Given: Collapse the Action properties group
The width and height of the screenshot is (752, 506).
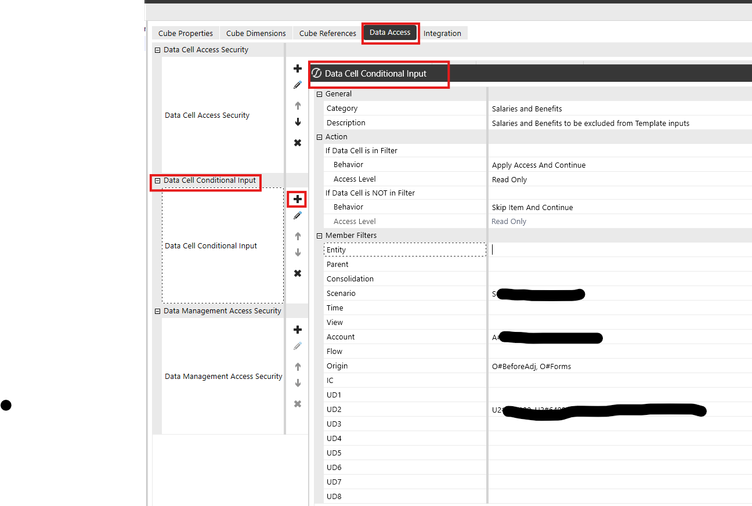Looking at the screenshot, I should 320,137.
